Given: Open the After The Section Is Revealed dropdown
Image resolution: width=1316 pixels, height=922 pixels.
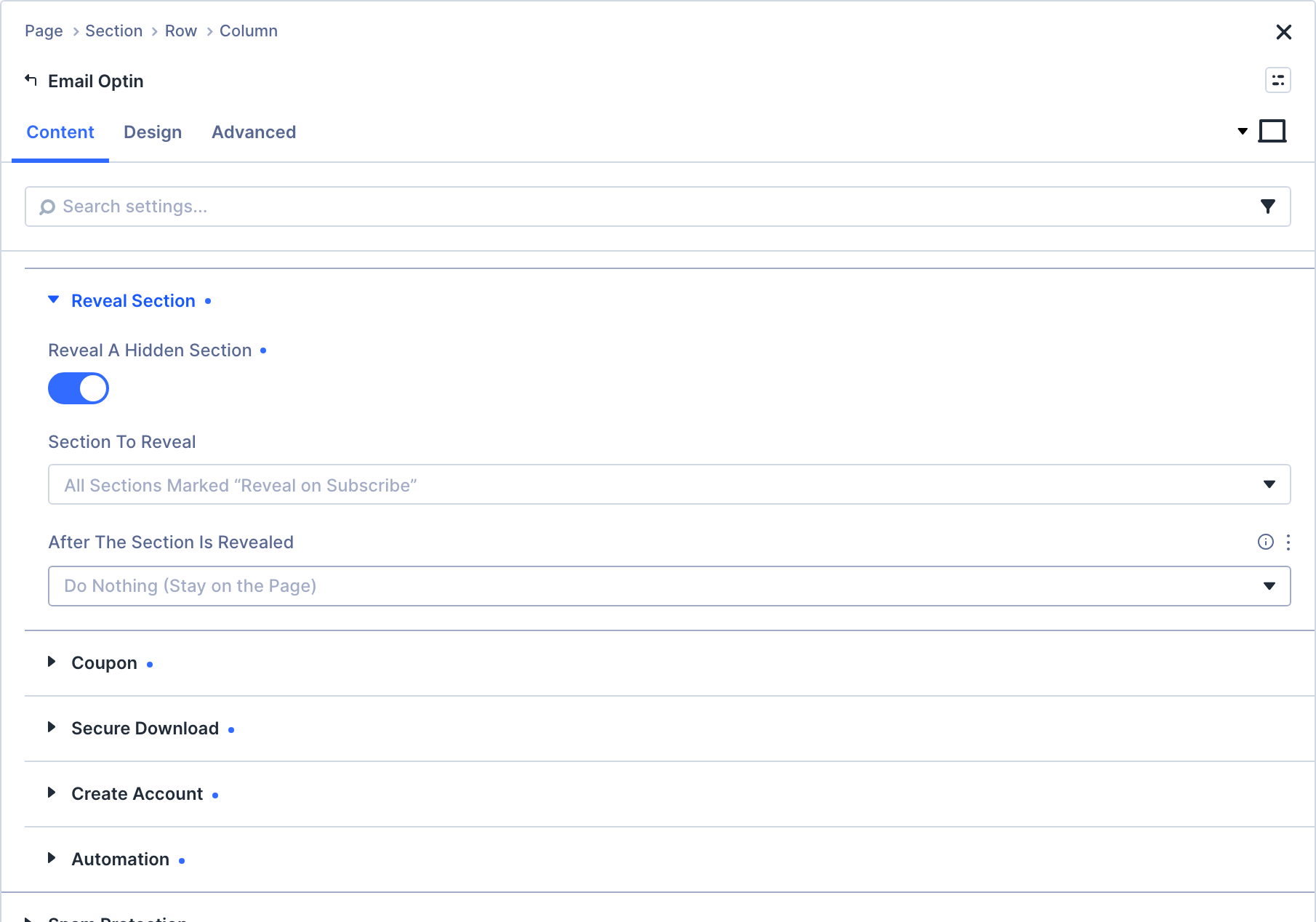Looking at the screenshot, I should click(x=669, y=586).
